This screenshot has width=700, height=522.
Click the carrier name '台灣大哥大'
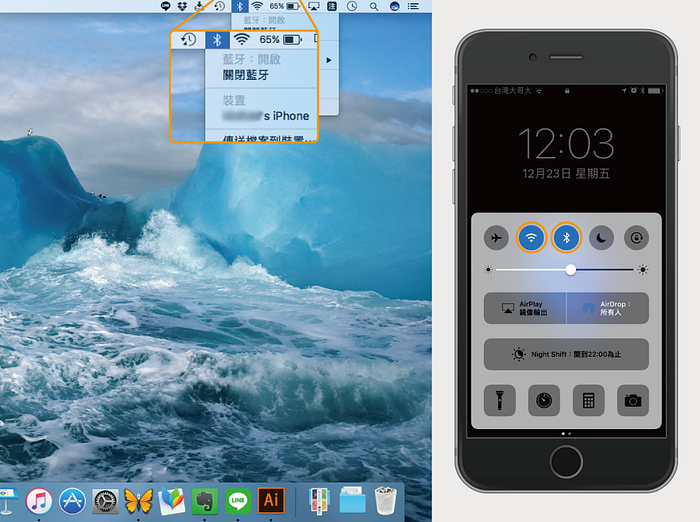click(512, 91)
